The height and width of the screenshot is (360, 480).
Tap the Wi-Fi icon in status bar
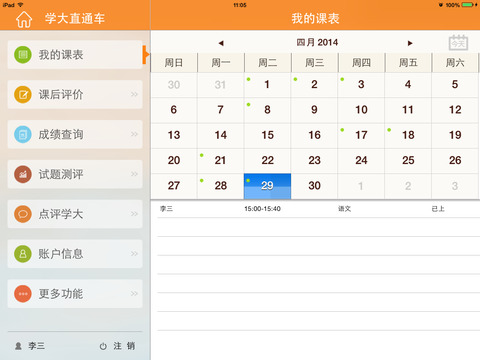pyautogui.click(x=20, y=5)
